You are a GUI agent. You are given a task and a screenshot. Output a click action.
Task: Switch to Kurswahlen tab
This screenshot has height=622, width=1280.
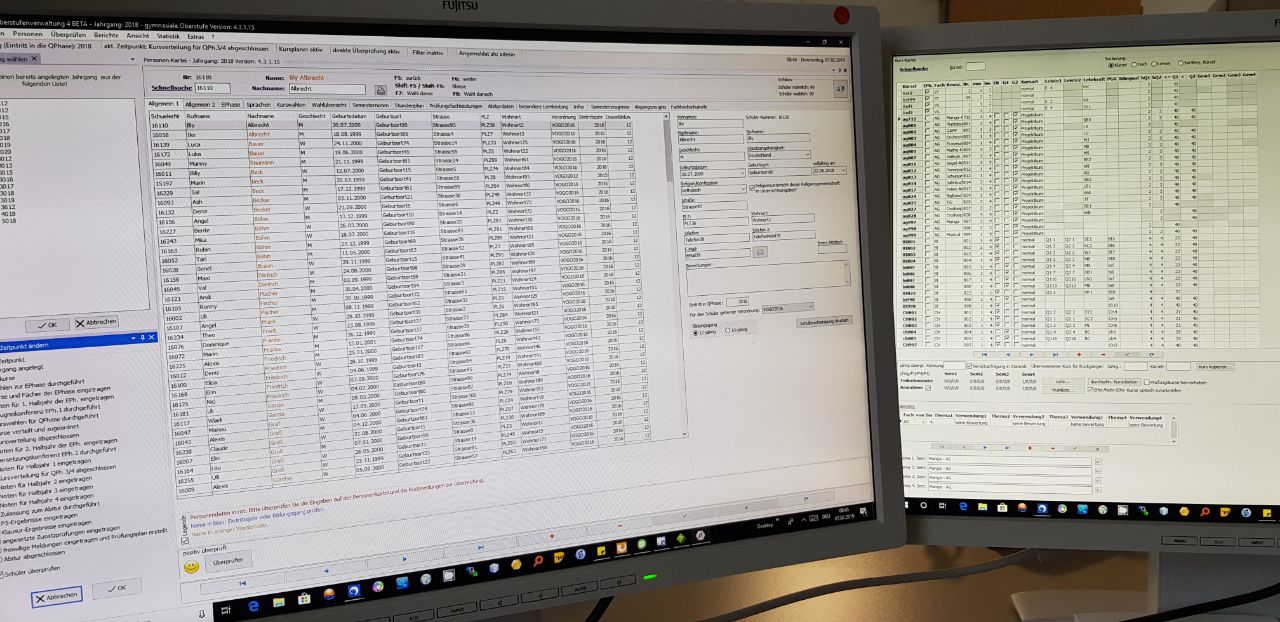291,104
